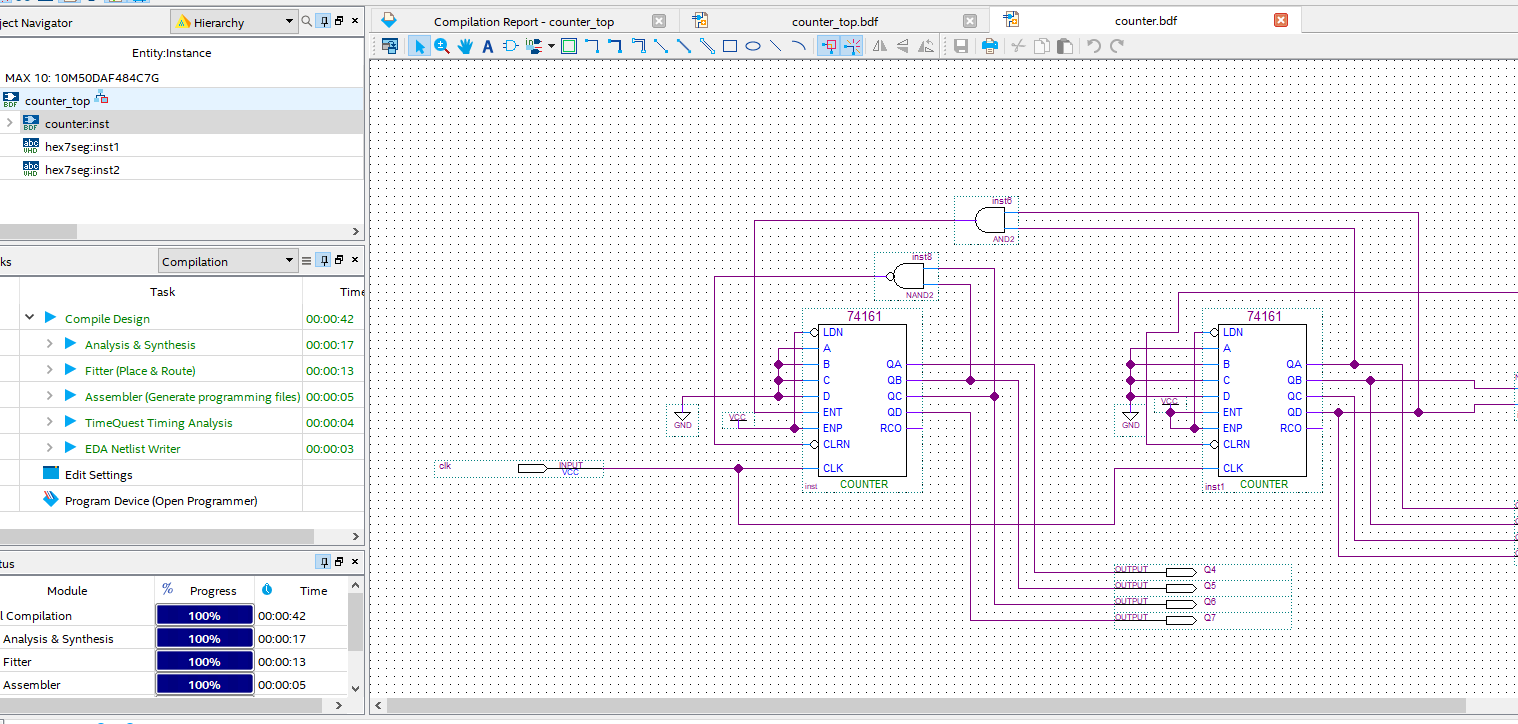Pick the Orthogonal Conduit tool
The height and width of the screenshot is (724, 1518).
[x=639, y=46]
